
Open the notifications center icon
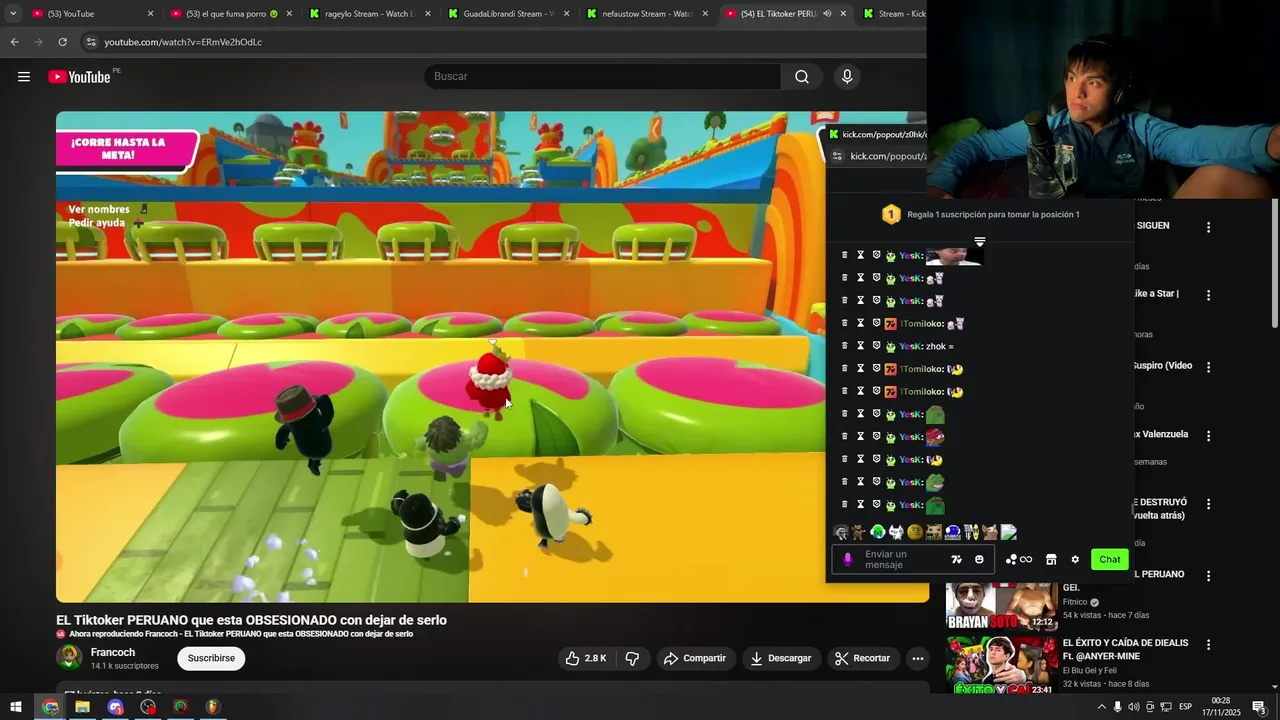(x=1259, y=707)
